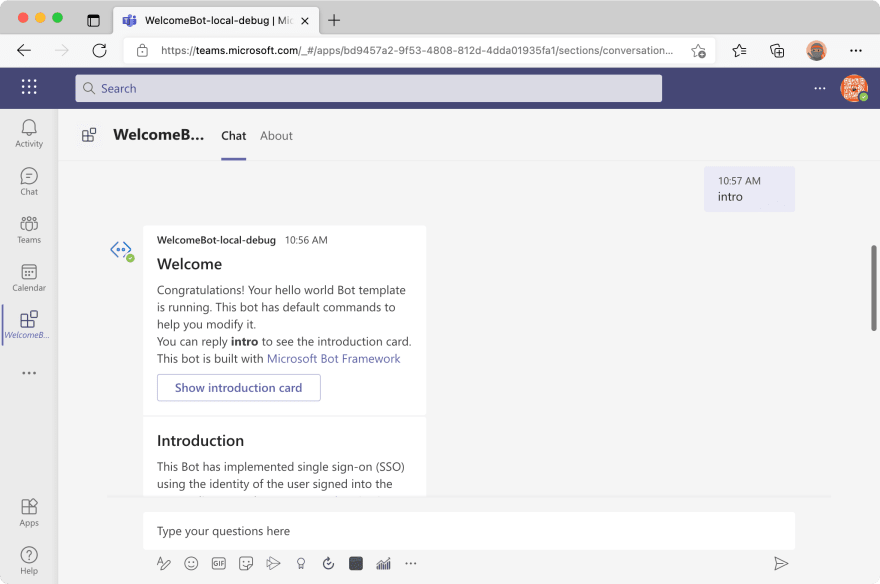Open more apps ellipsis in the sidebar
The height and width of the screenshot is (584, 880).
pyautogui.click(x=29, y=373)
